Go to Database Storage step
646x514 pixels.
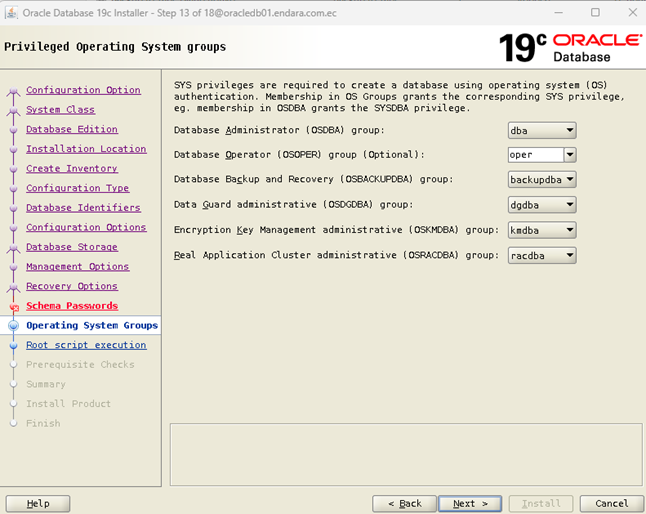point(72,247)
